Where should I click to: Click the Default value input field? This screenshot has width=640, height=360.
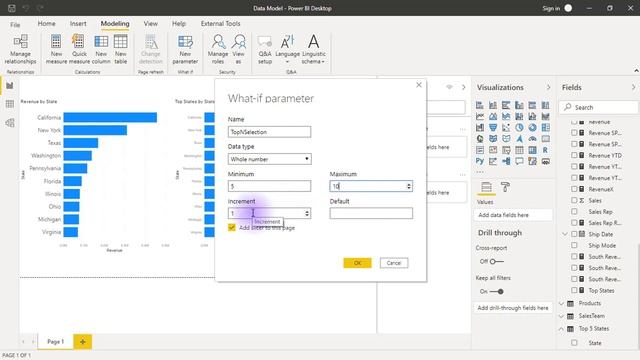(x=371, y=213)
